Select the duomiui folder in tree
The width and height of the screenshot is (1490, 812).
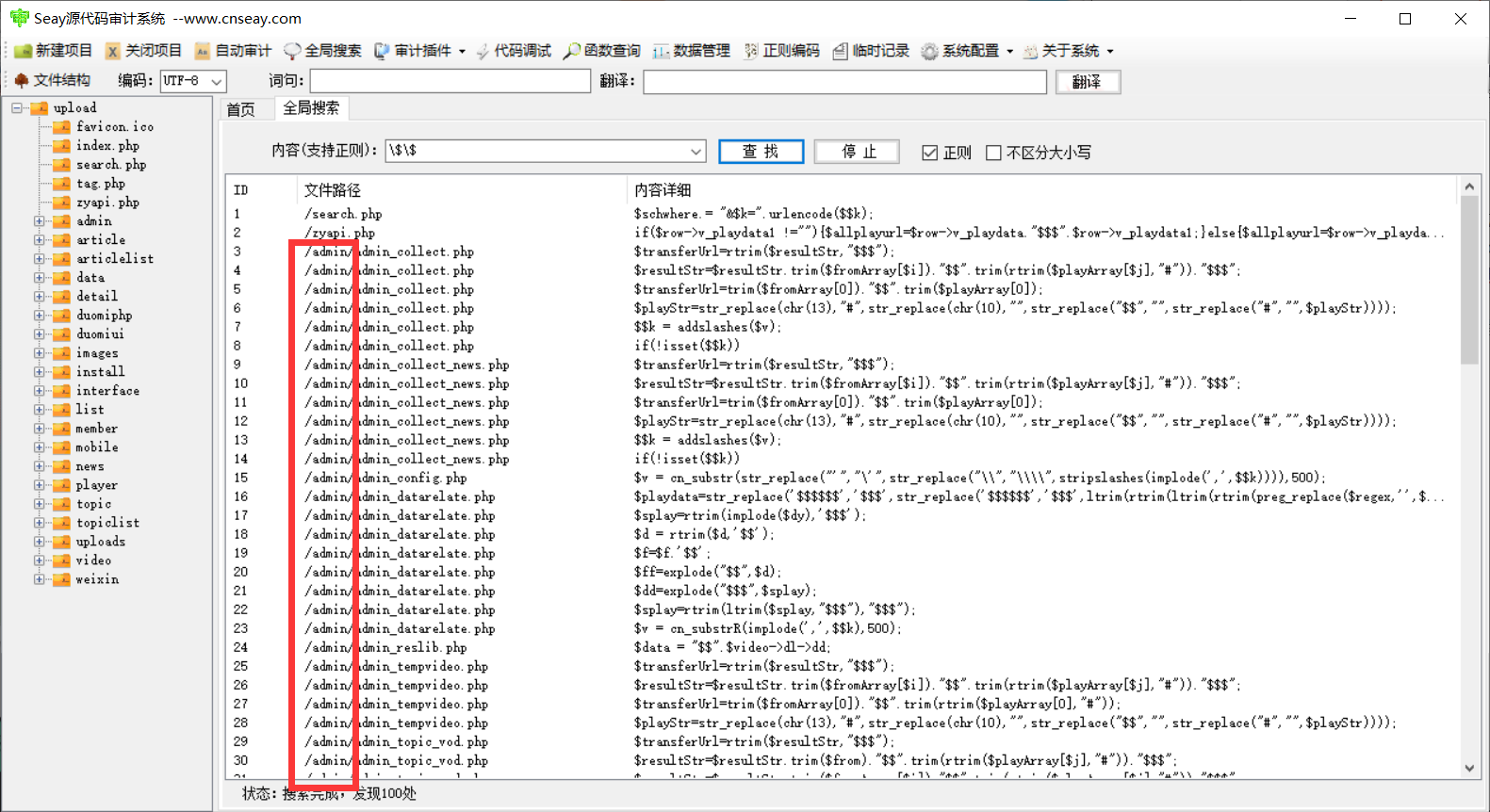point(100,334)
